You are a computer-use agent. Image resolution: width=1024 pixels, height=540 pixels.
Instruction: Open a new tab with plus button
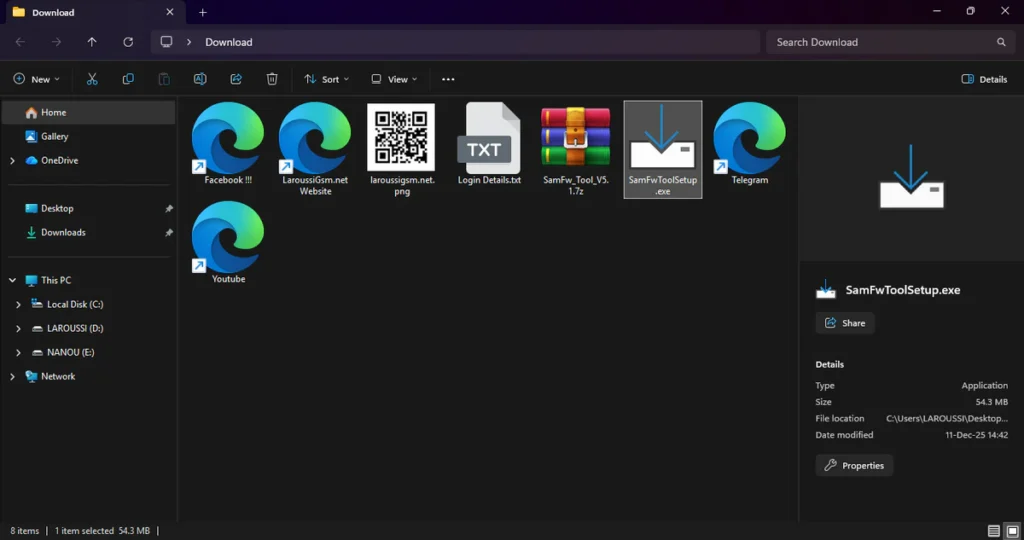(203, 12)
